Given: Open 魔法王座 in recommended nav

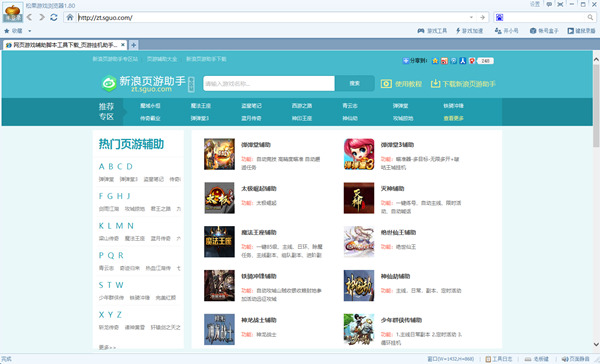Looking at the screenshot, I should click(x=201, y=106).
